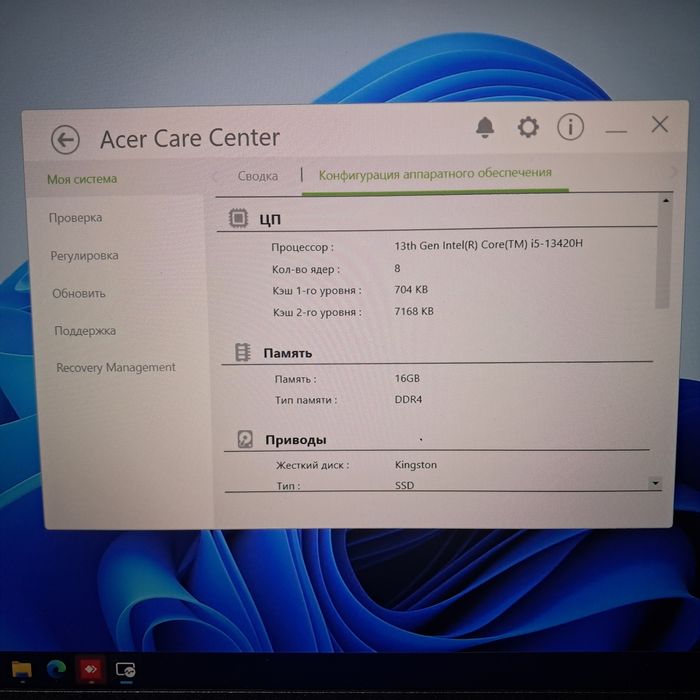Open the Поддержка section

pyautogui.click(x=85, y=331)
